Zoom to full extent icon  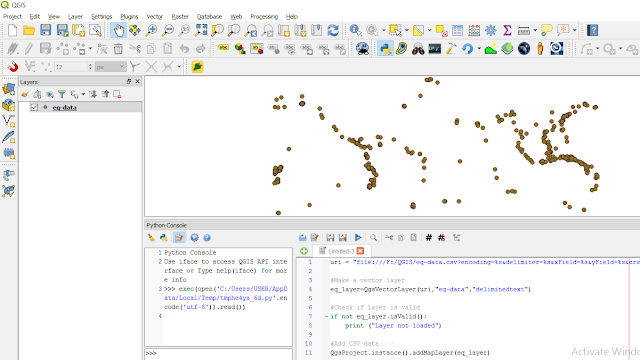click(201, 30)
